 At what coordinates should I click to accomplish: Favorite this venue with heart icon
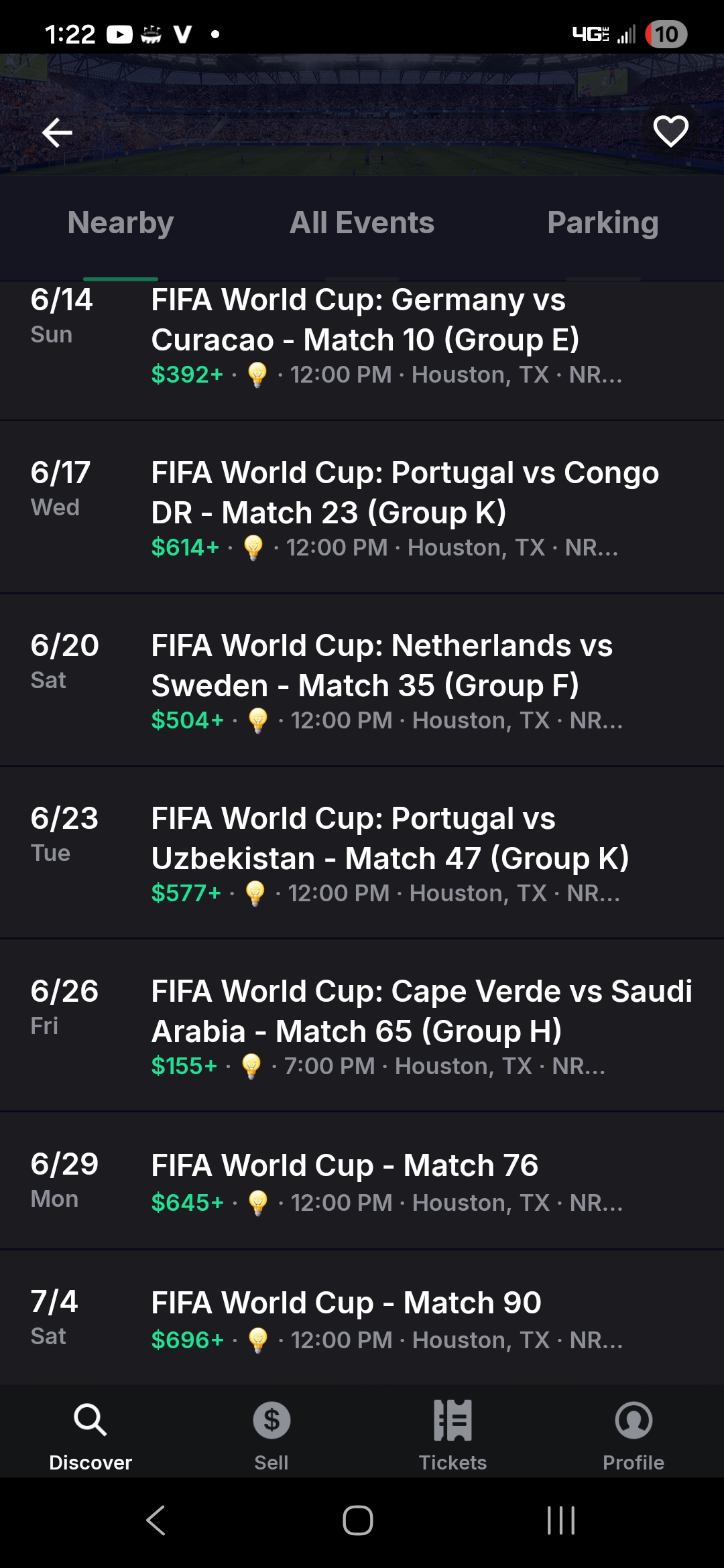click(670, 131)
